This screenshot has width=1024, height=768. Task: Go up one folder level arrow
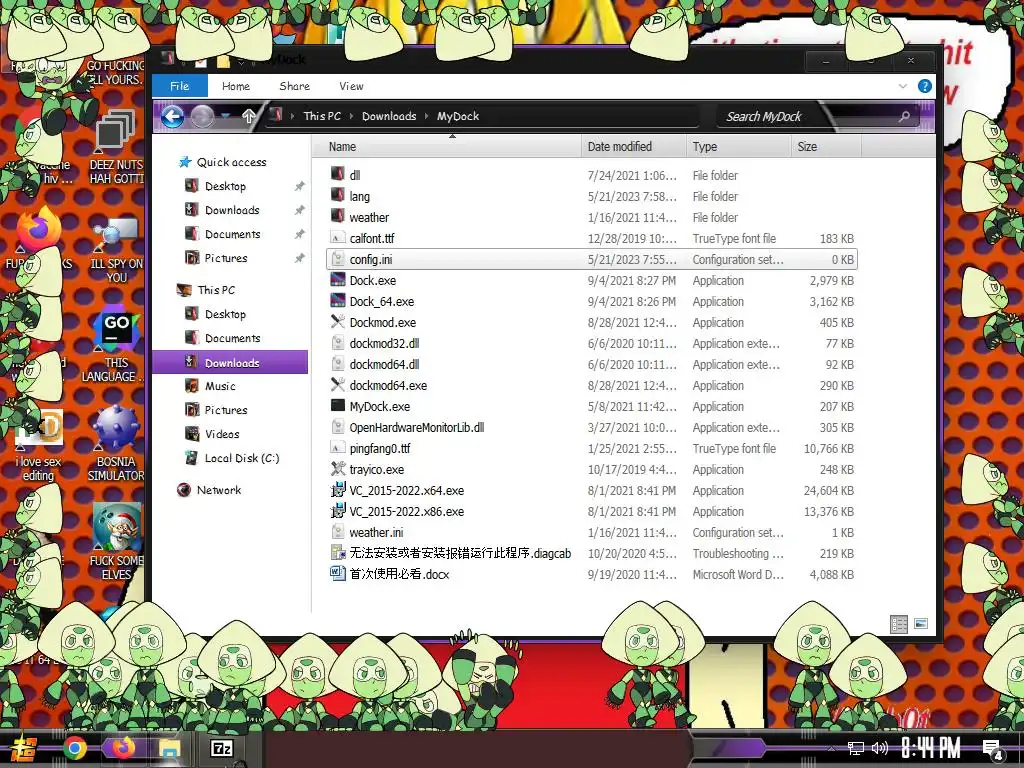pos(248,116)
